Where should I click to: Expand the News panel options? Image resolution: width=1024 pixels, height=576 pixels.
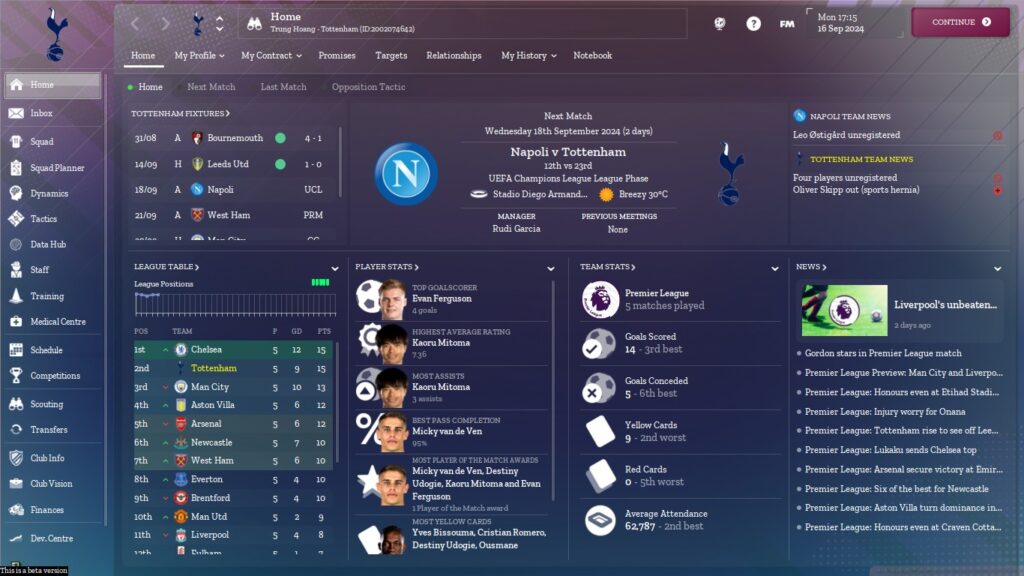point(997,268)
